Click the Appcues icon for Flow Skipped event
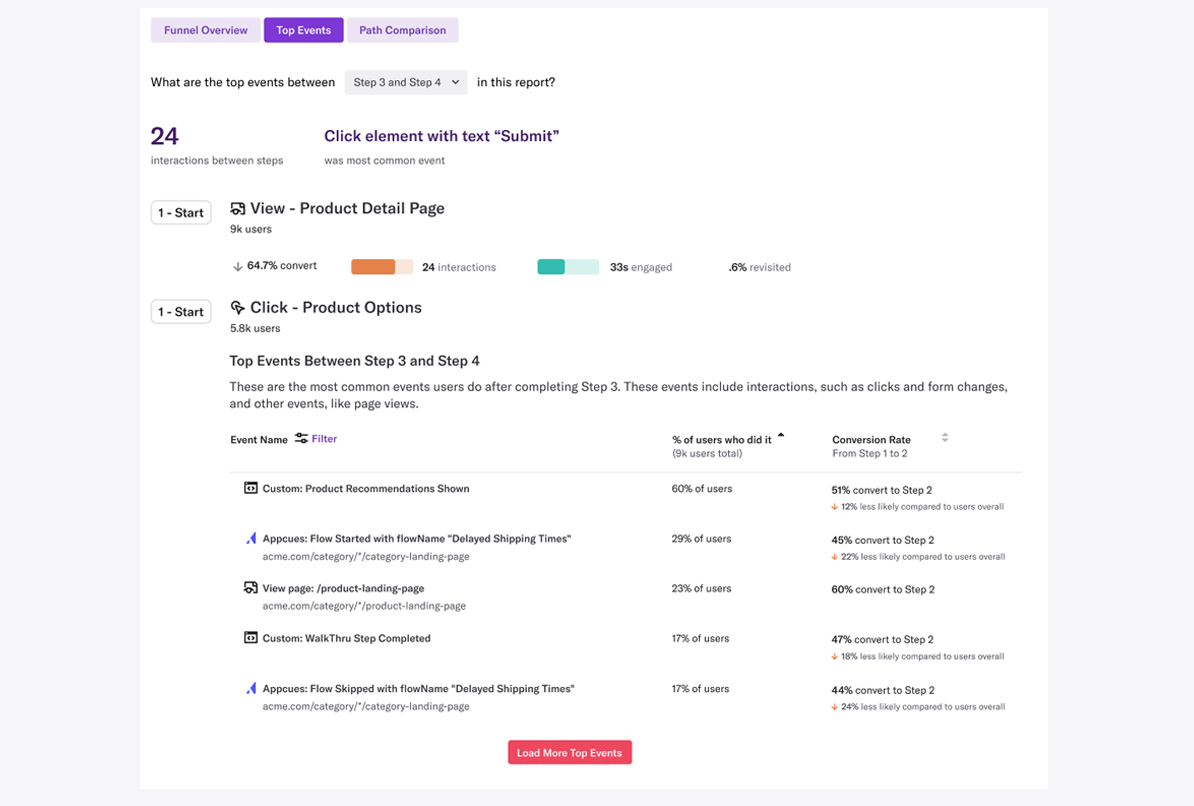This screenshot has height=806, width=1194. (252, 688)
